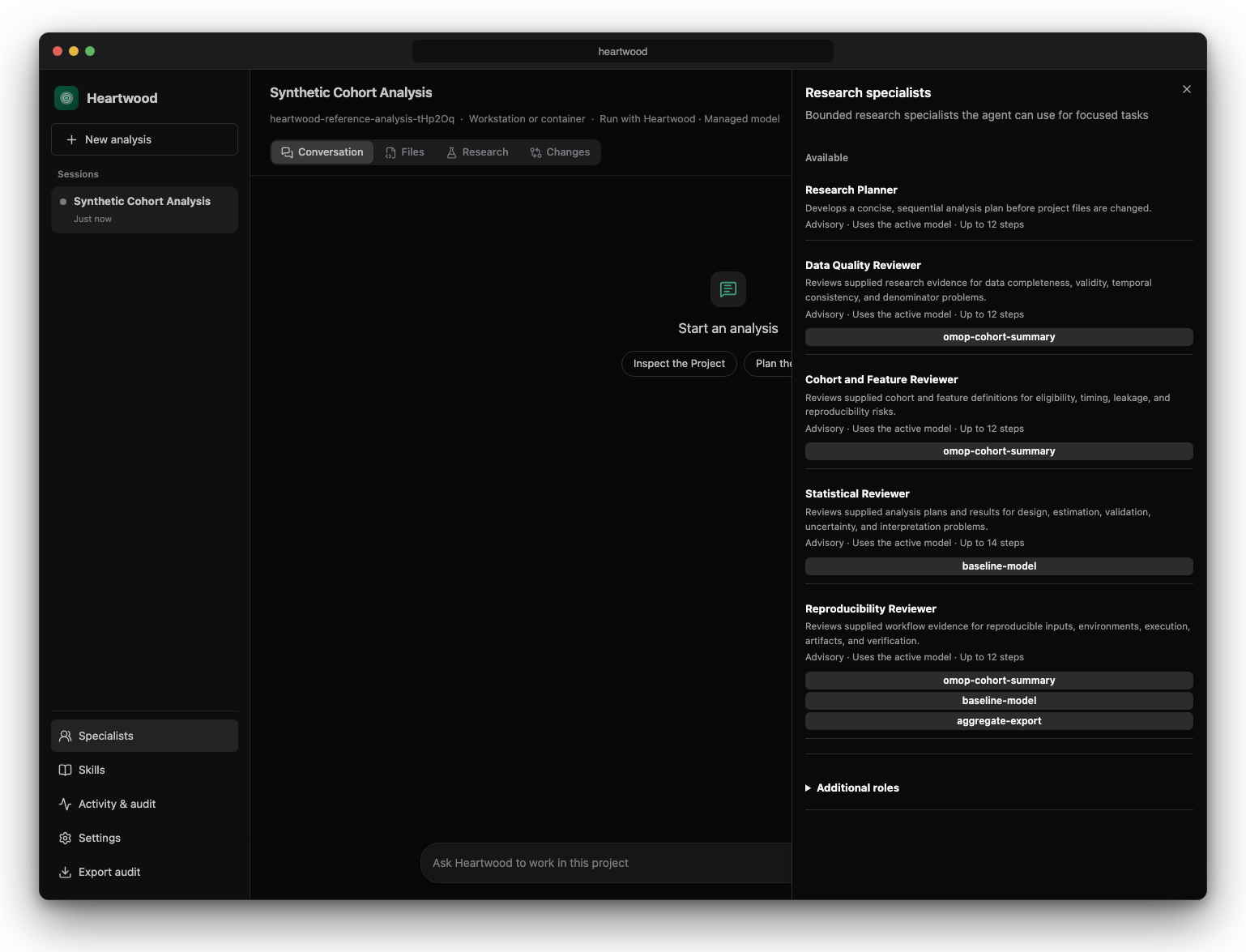Image resolution: width=1246 pixels, height=952 pixels.
Task: Click the Files tab document icon
Action: (390, 152)
